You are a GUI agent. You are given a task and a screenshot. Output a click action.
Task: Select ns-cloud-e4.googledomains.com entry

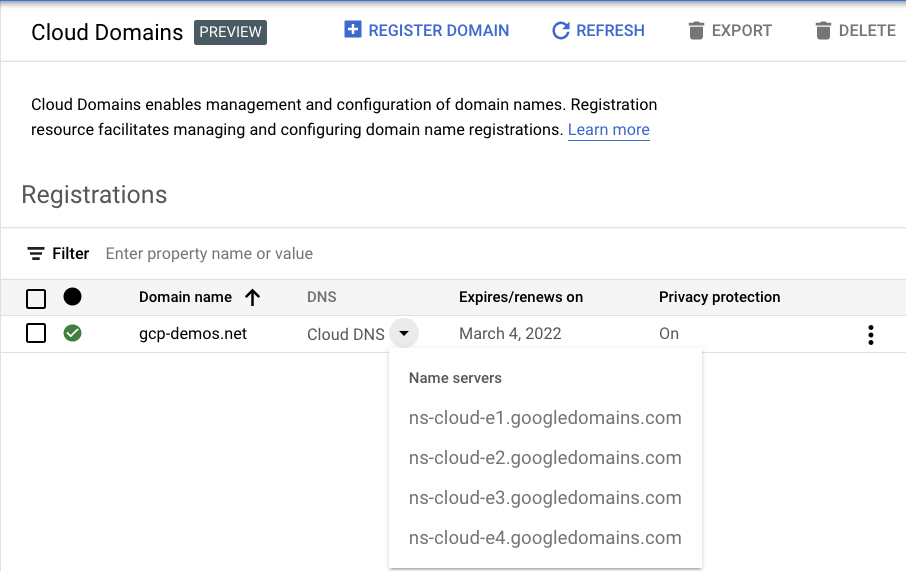[545, 538]
